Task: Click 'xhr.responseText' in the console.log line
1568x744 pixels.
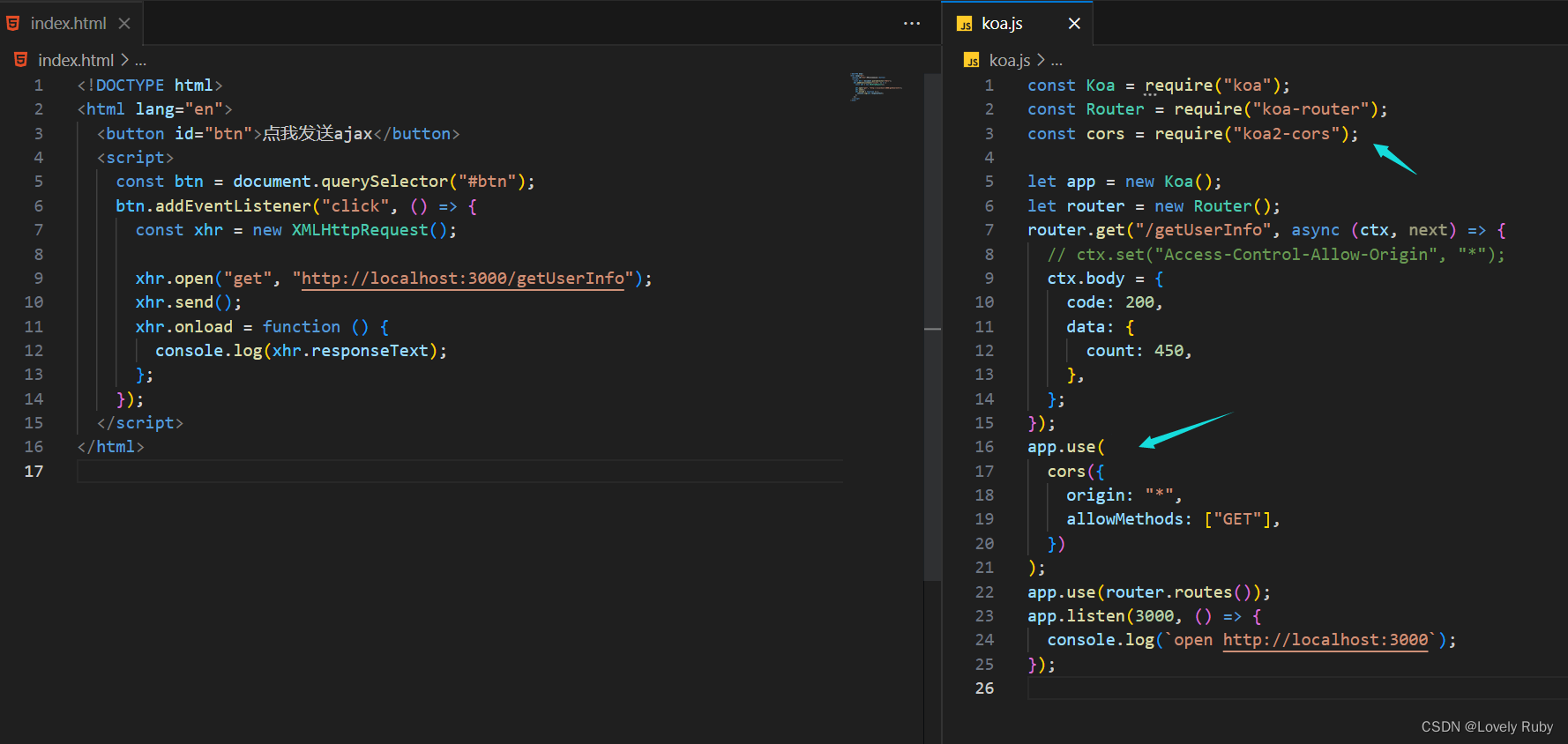Action: (350, 351)
